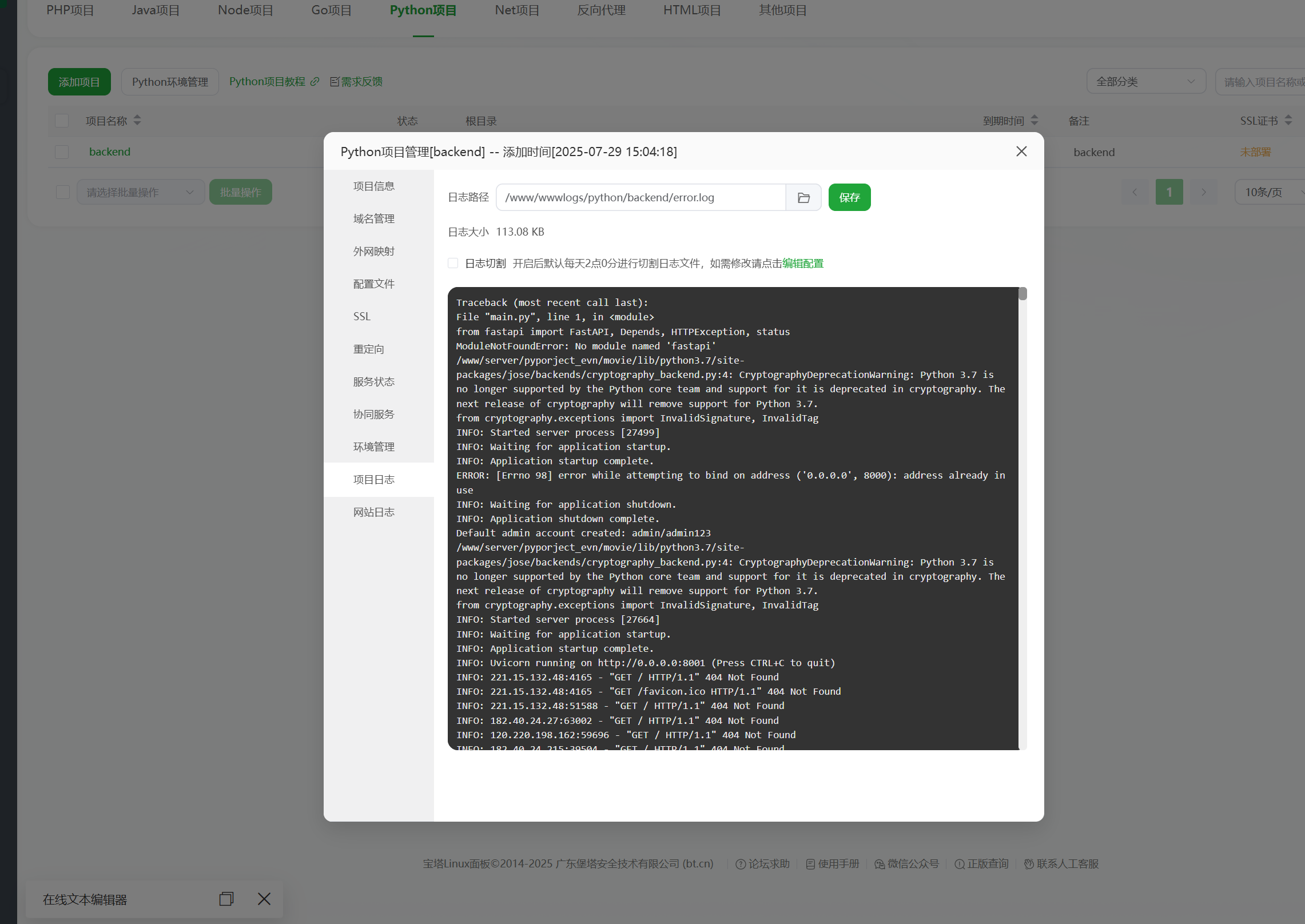This screenshot has height=924, width=1305.
Task: Switch to the Node项目 tab
Action: pos(245,10)
